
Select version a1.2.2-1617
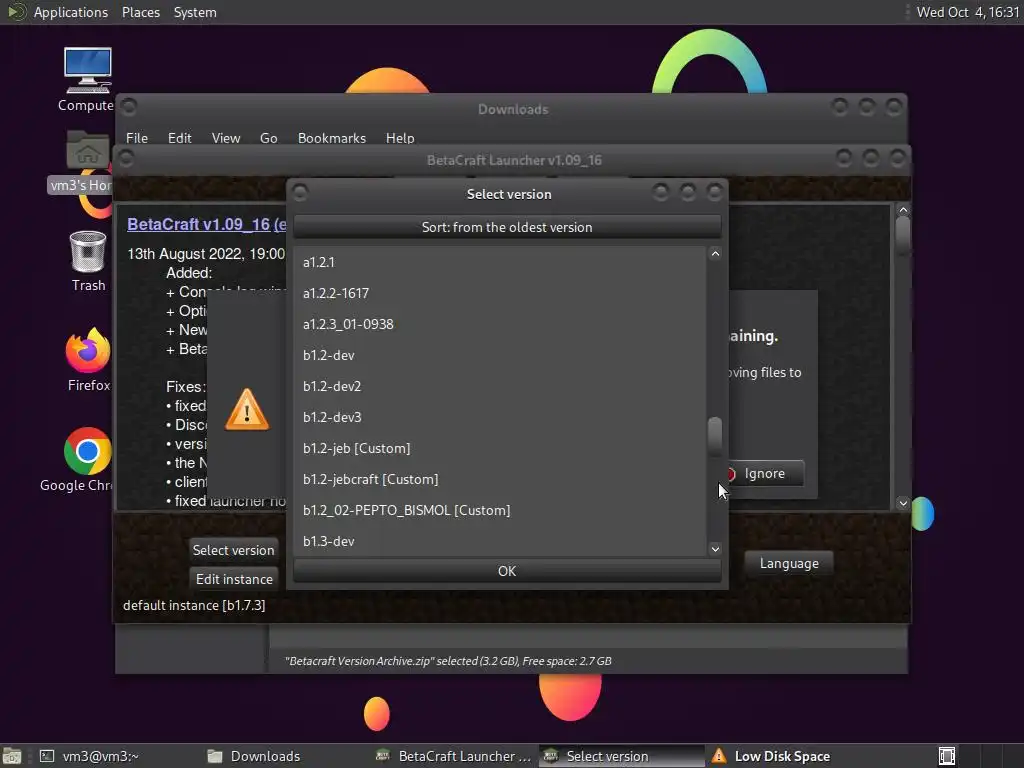[500, 293]
